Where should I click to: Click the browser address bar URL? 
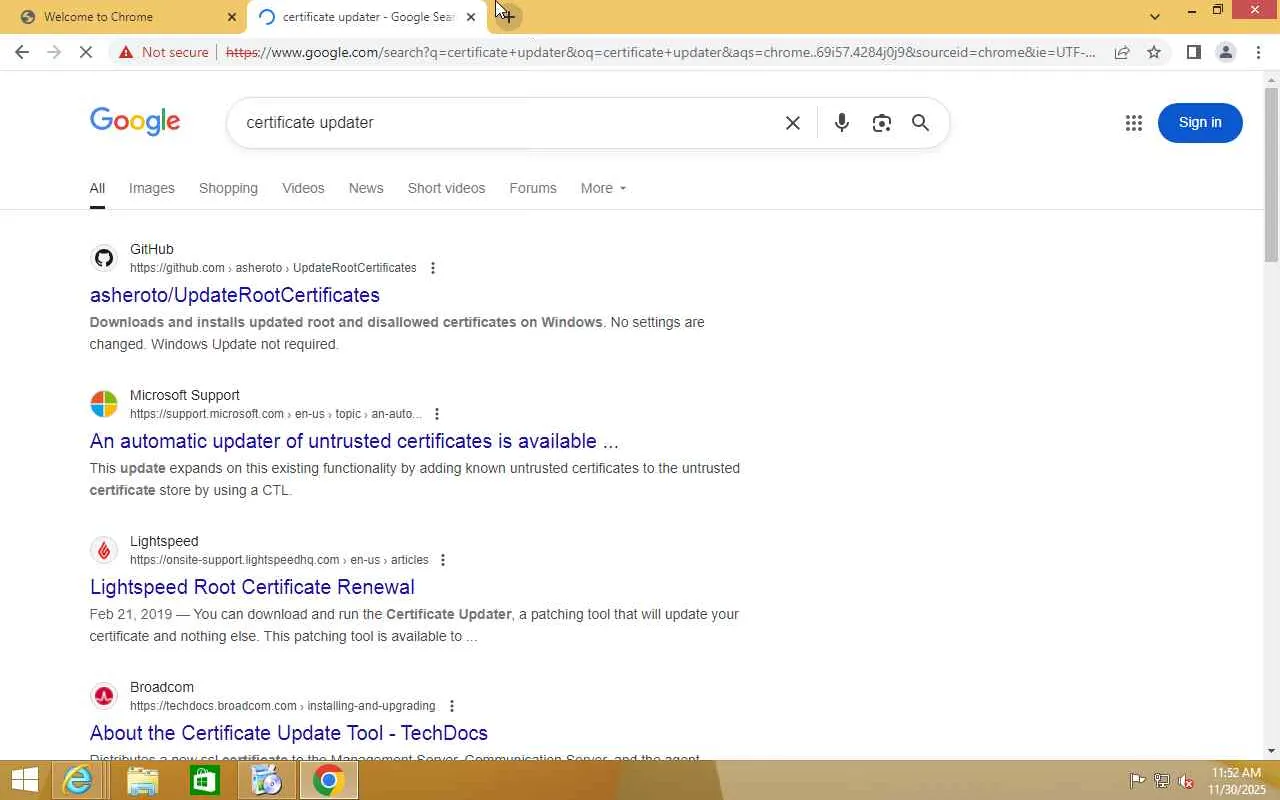point(660,52)
